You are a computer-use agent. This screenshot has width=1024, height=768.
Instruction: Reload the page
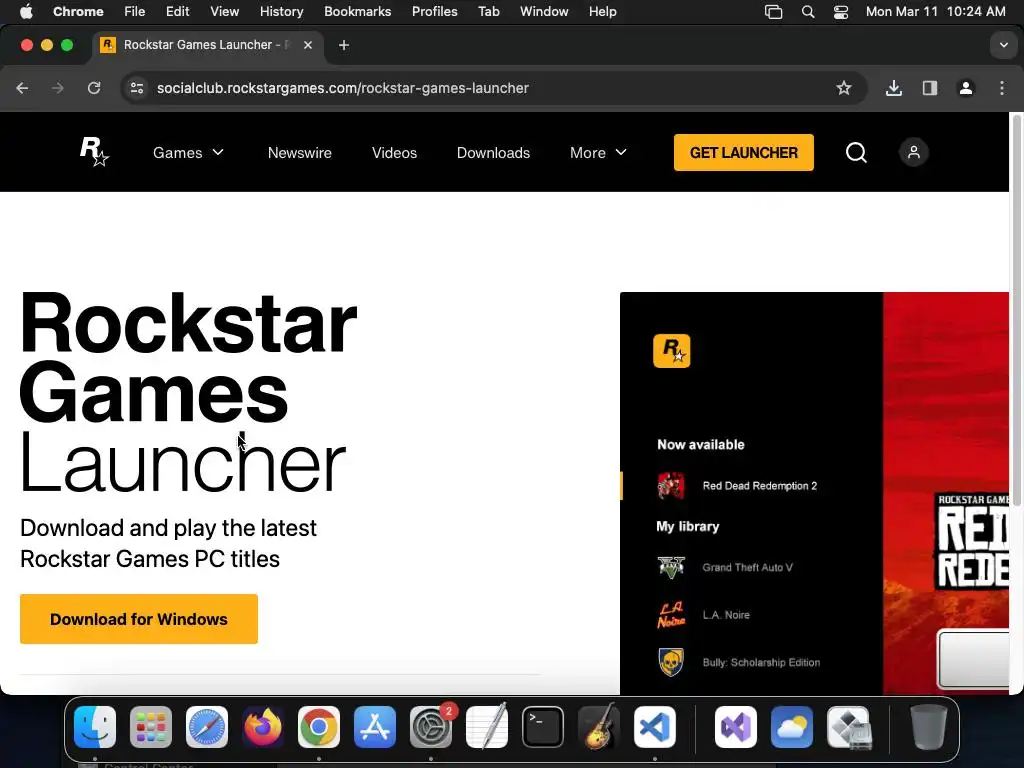click(x=94, y=88)
